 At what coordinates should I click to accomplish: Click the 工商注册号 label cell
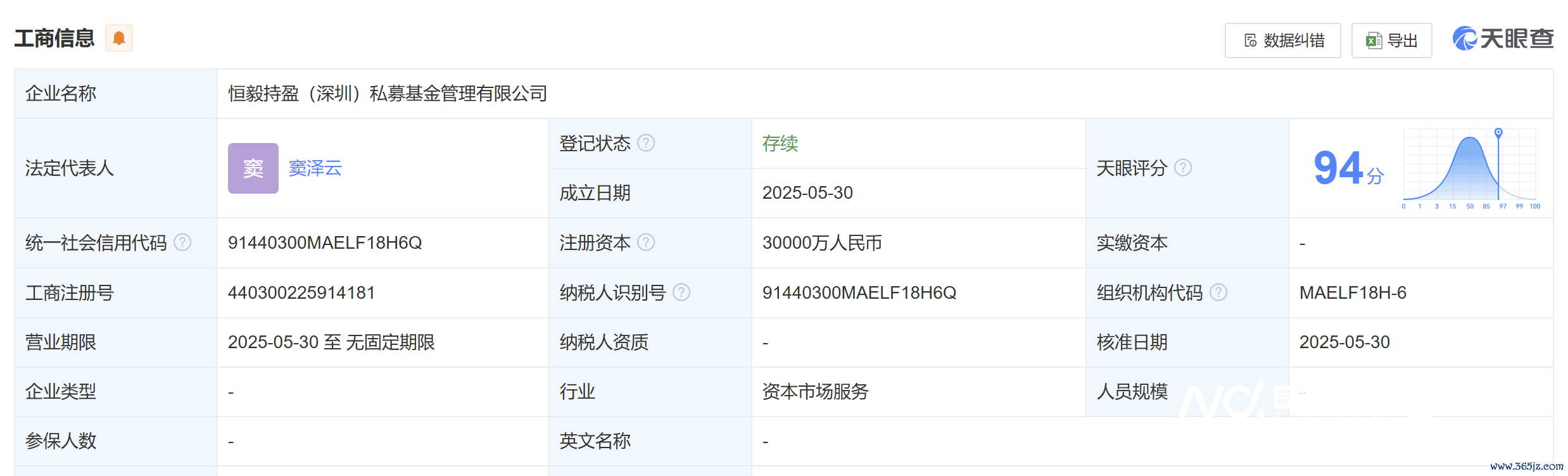[116, 293]
